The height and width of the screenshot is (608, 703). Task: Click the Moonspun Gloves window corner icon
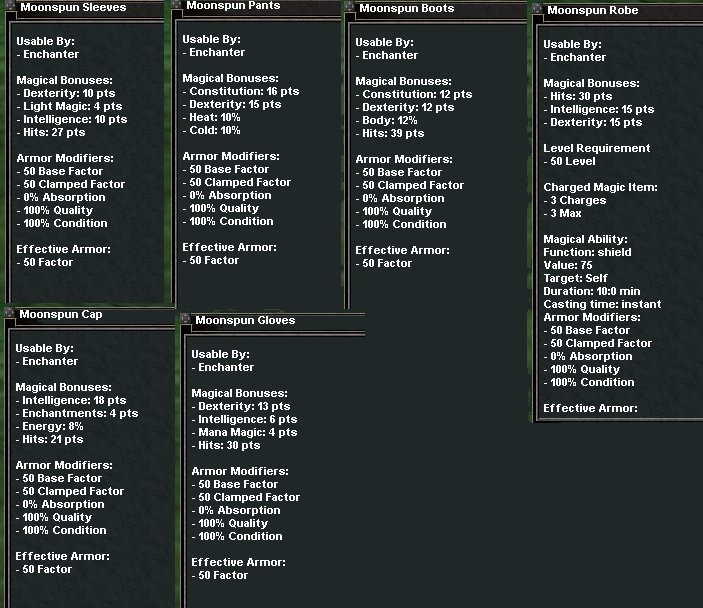pyautogui.click(x=185, y=320)
